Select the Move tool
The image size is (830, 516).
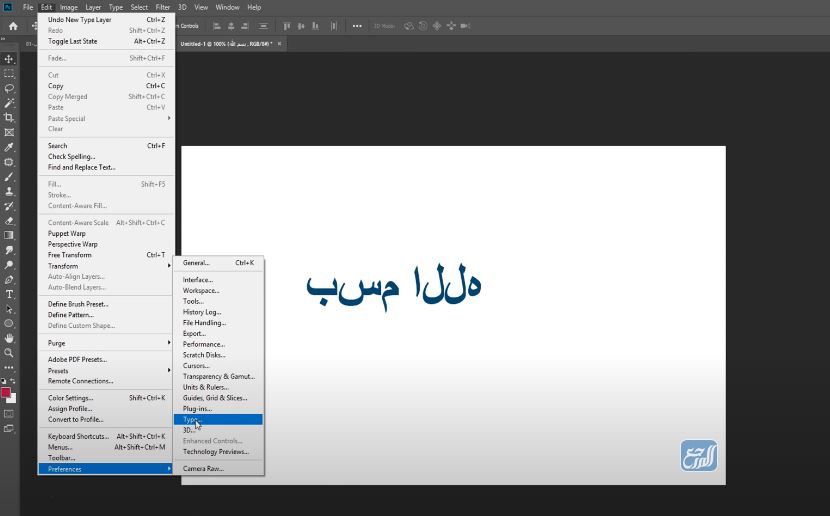[x=9, y=59]
